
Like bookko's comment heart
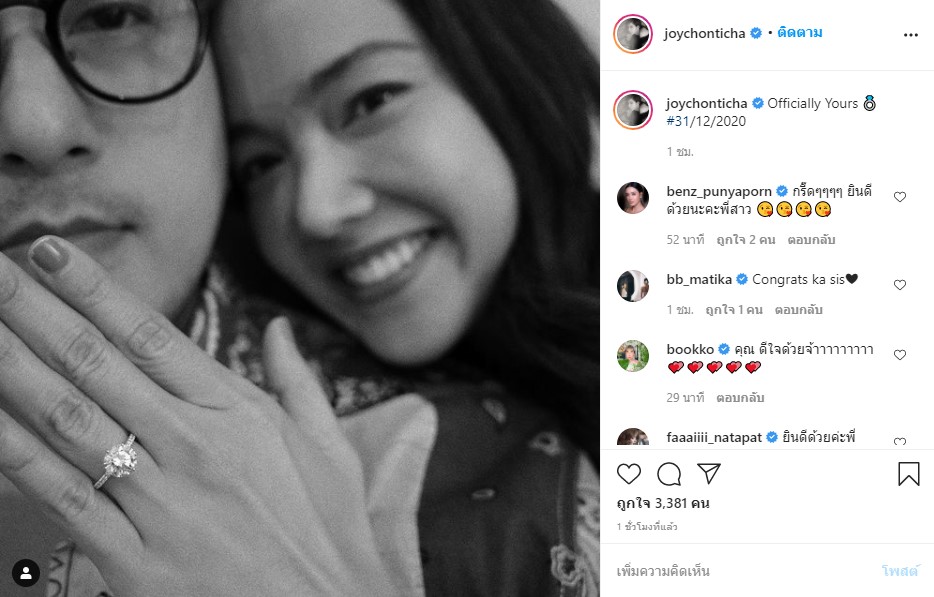click(899, 355)
